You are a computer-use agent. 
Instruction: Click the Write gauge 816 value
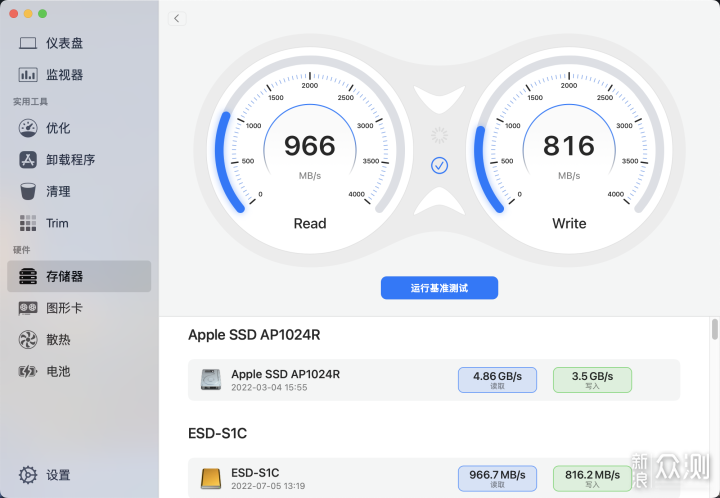point(569,146)
